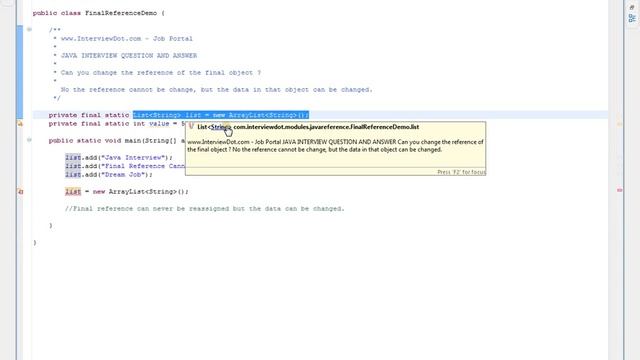Screen dimensions: 640x360
Task: Click the warning marker beside the value field line
Action: [x=20, y=123]
